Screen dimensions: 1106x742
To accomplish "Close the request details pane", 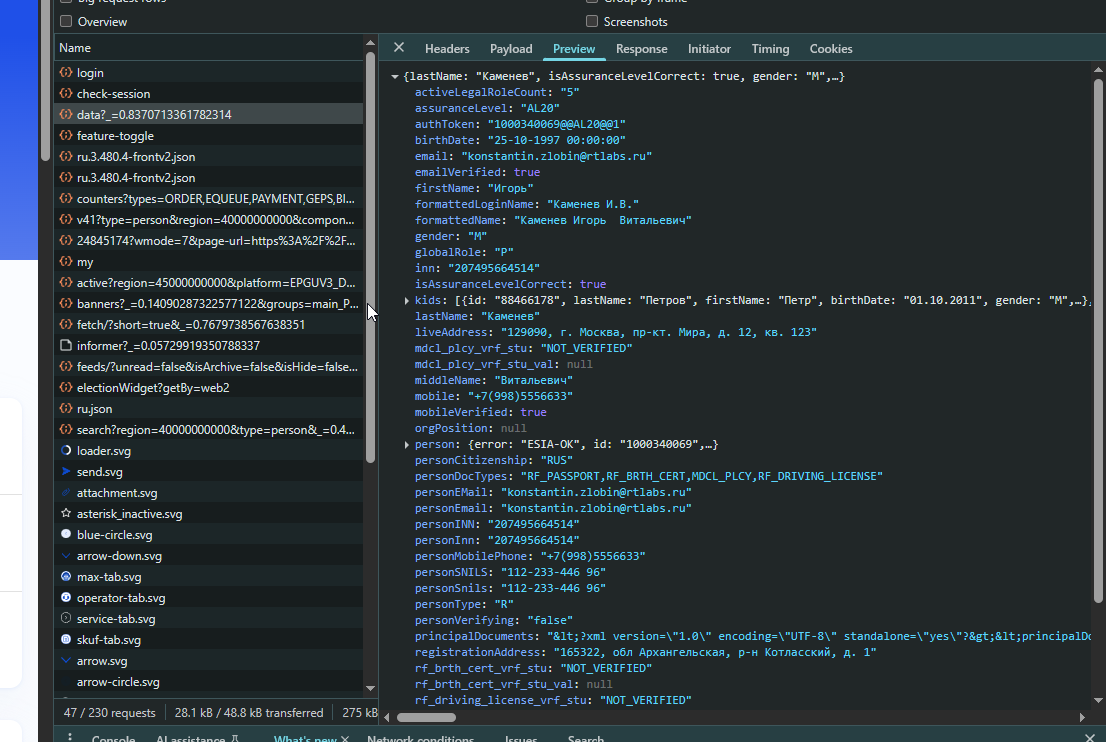I will coord(399,47).
